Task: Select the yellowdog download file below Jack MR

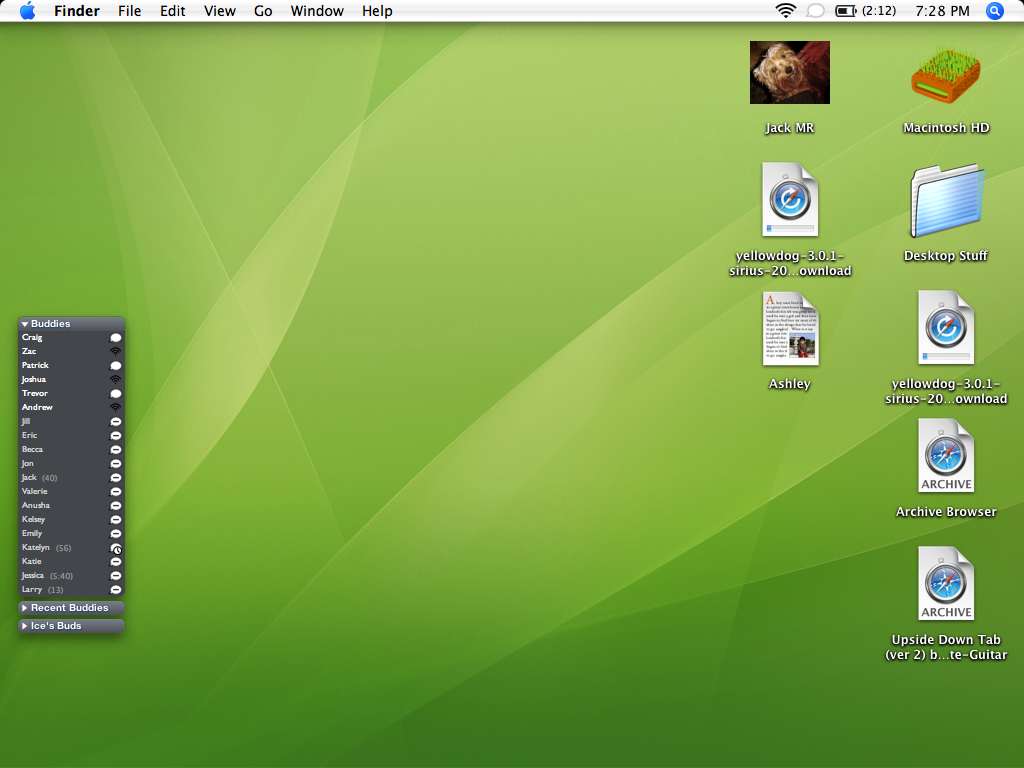Action: click(790, 199)
